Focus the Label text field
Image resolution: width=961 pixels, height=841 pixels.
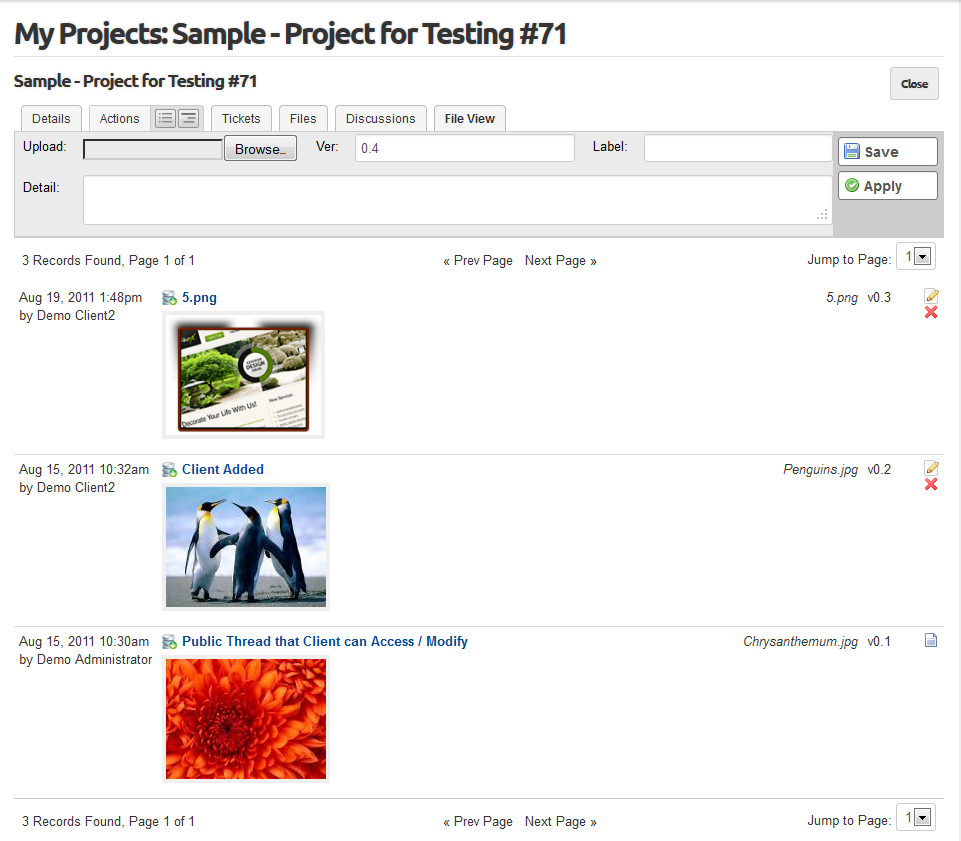click(x=737, y=148)
